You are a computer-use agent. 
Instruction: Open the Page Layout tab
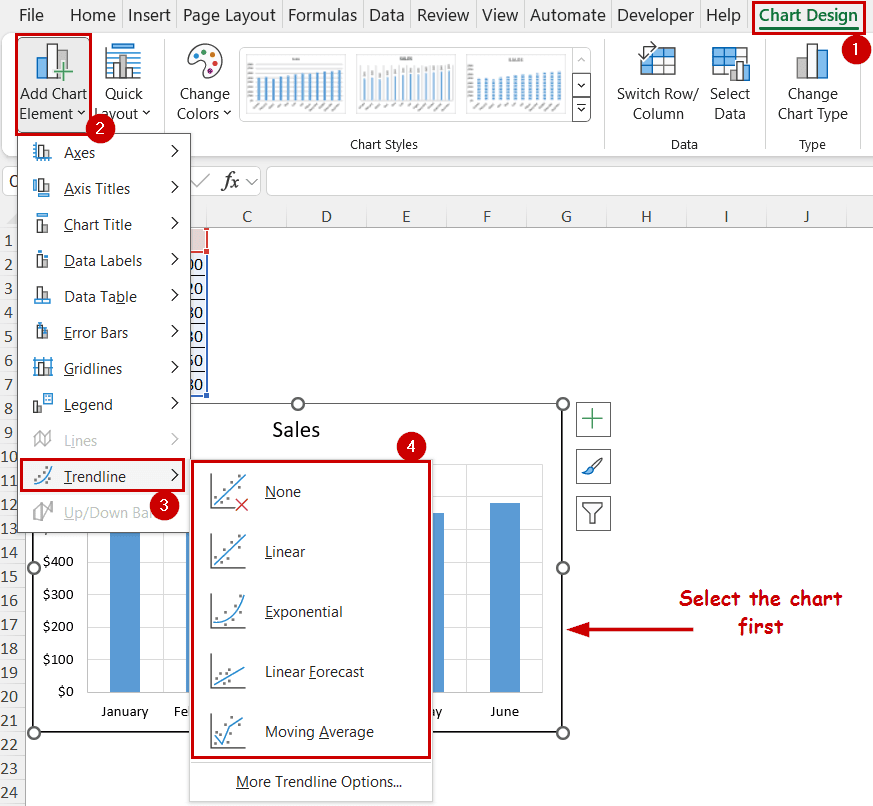tap(229, 15)
